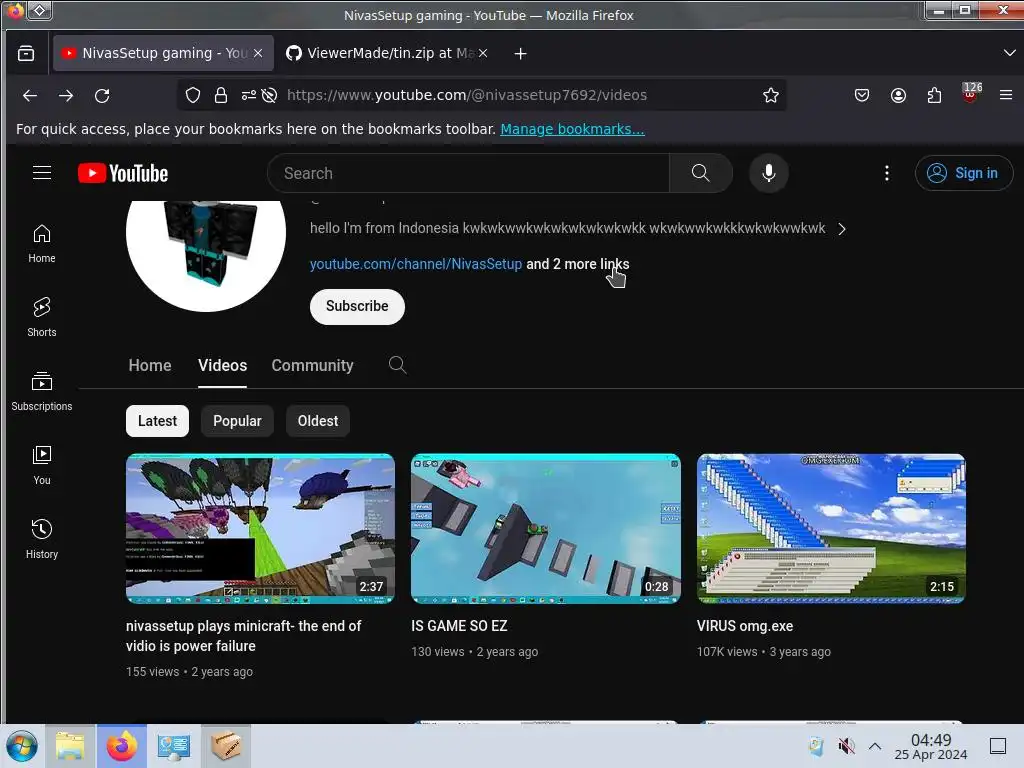Viewport: 1024px width, 768px height.
Task: Click the Subscribe button
Action: pos(357,306)
